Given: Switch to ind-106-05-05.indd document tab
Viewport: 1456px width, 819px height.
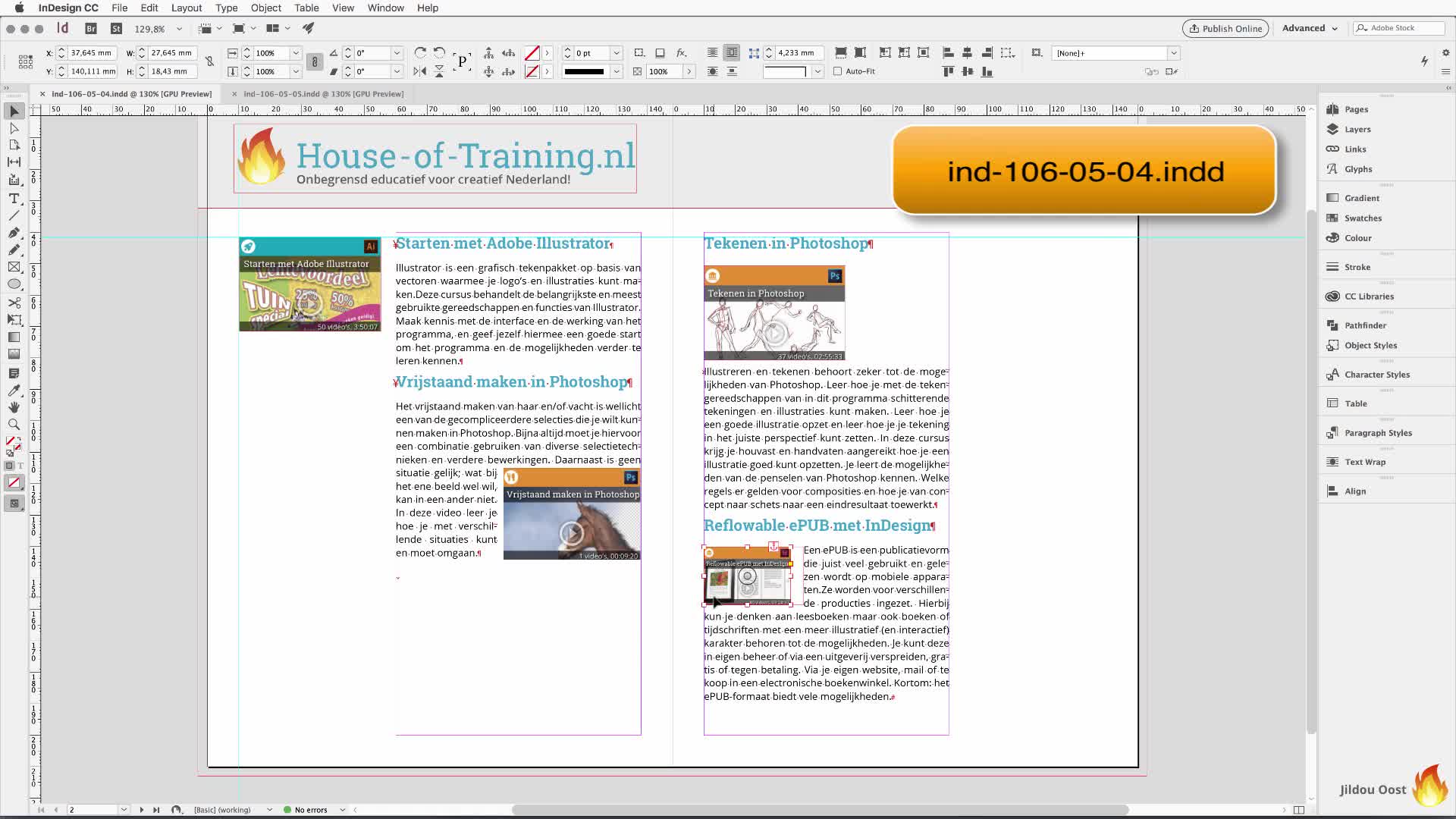Looking at the screenshot, I should (x=324, y=94).
